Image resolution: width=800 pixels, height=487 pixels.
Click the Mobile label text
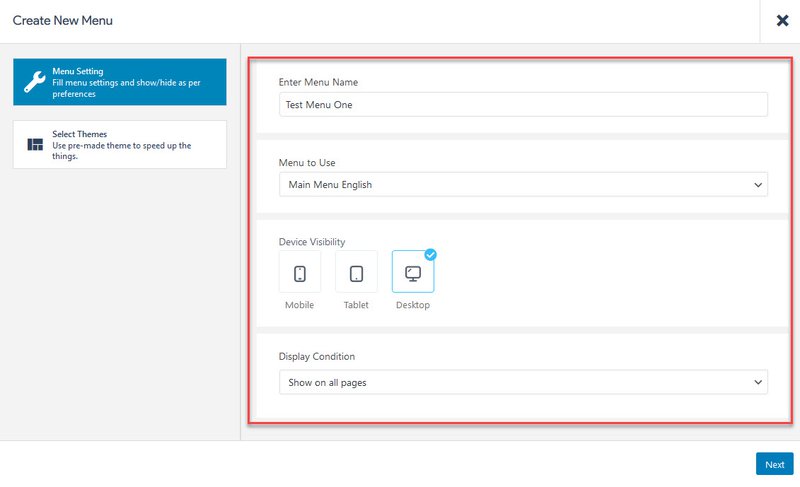pyautogui.click(x=299, y=305)
